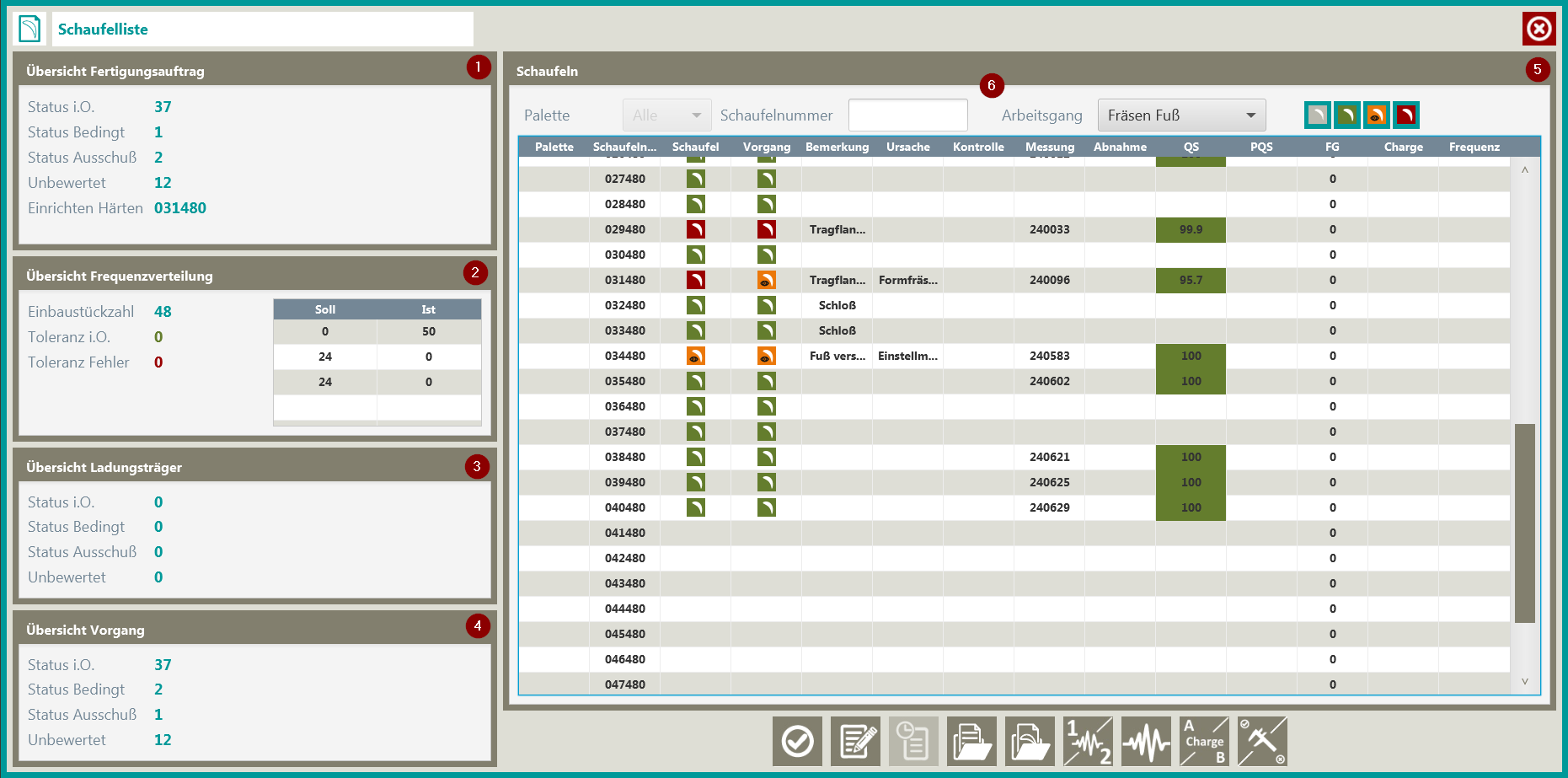The width and height of the screenshot is (1568, 778).
Task: Open the Arbeitsgang dropdown showing Fräsen Fuß
Action: pos(1181,115)
